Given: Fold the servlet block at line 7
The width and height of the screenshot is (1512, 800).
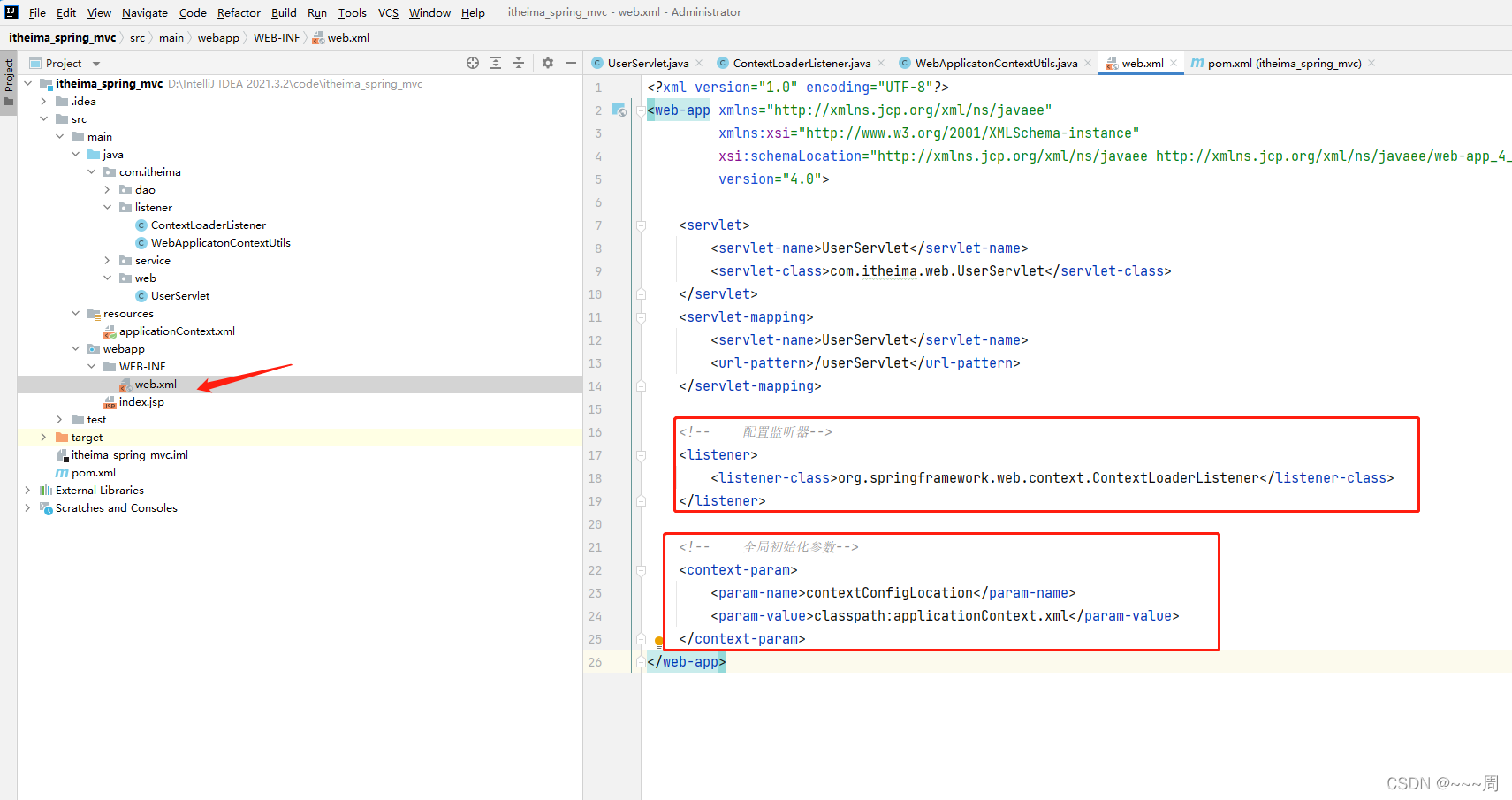Looking at the screenshot, I should (x=641, y=225).
